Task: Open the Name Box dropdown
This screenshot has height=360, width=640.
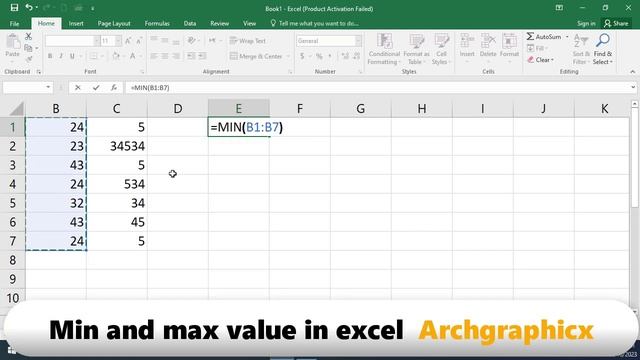Action: coord(48,87)
